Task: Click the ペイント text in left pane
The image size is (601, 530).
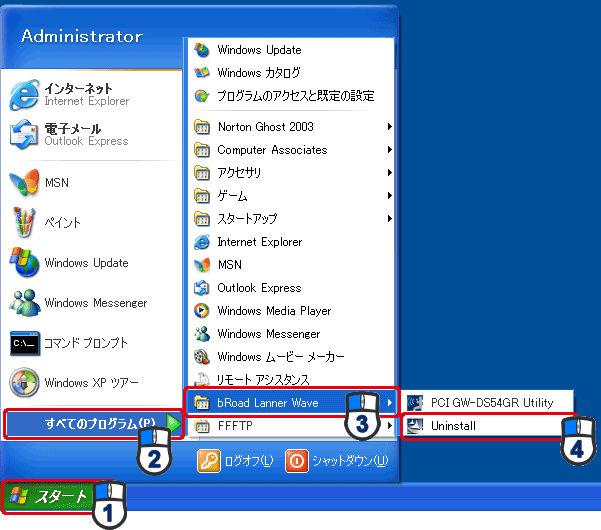Action: point(62,223)
